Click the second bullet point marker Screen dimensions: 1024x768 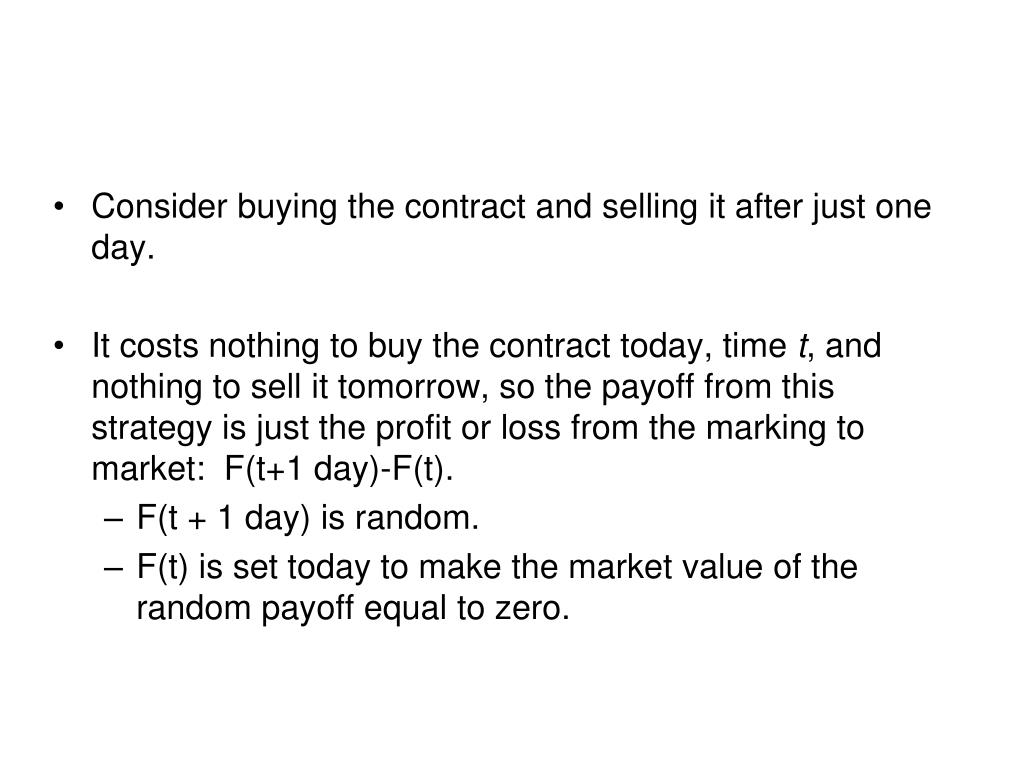[59, 347]
